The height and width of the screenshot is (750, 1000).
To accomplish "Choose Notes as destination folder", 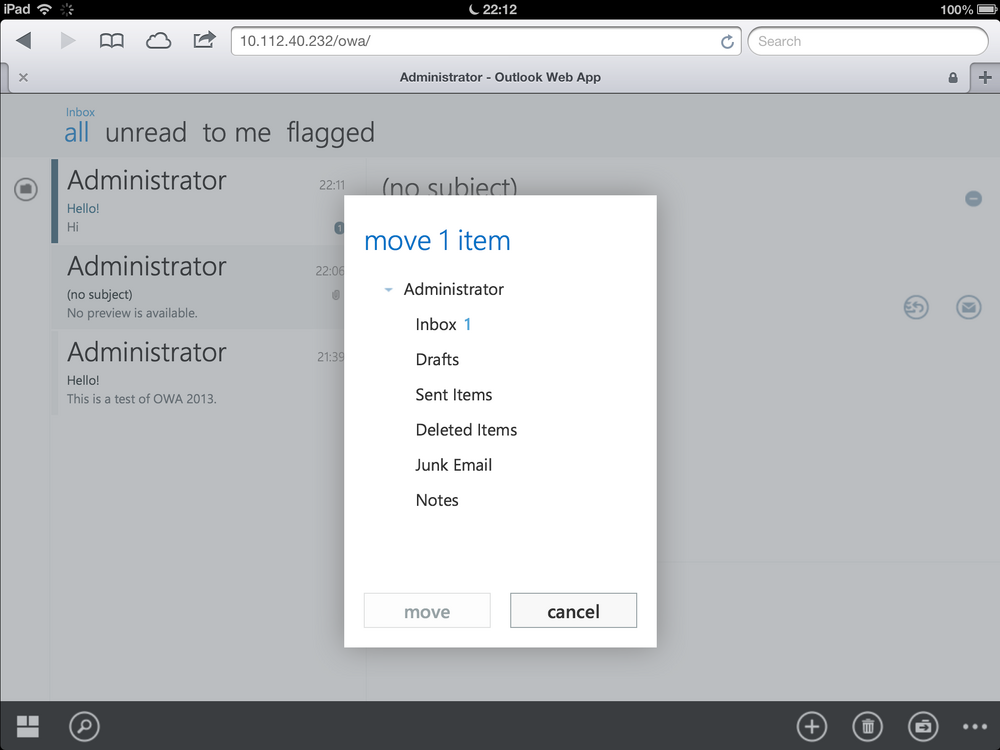I will pos(437,500).
